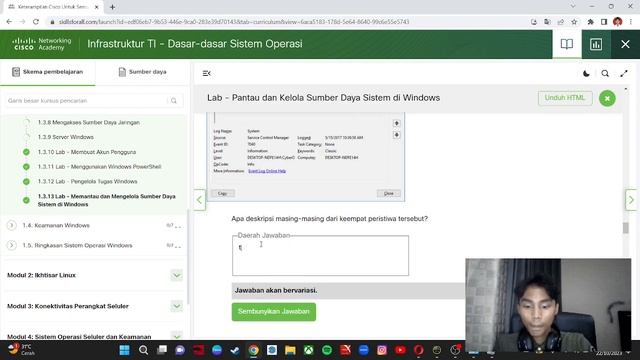Toggle dark mode with the moon icon
This screenshot has width=640, height=360.
tap(586, 73)
